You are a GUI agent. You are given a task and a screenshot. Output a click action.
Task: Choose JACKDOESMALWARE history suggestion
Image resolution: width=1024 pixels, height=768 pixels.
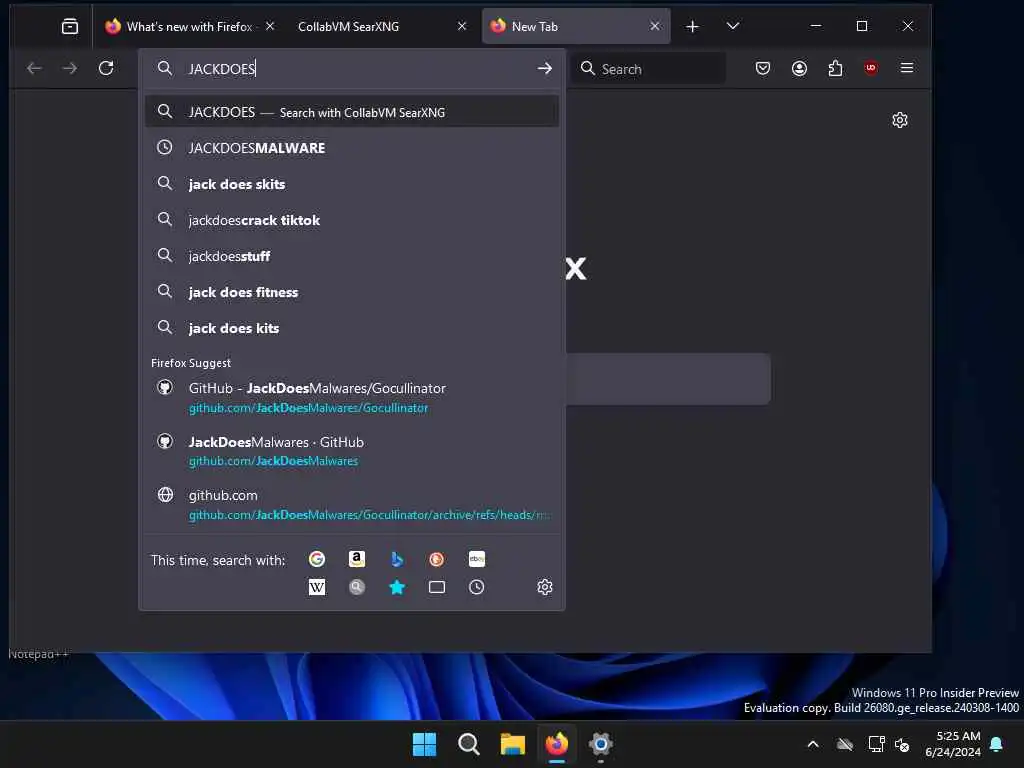[352, 148]
